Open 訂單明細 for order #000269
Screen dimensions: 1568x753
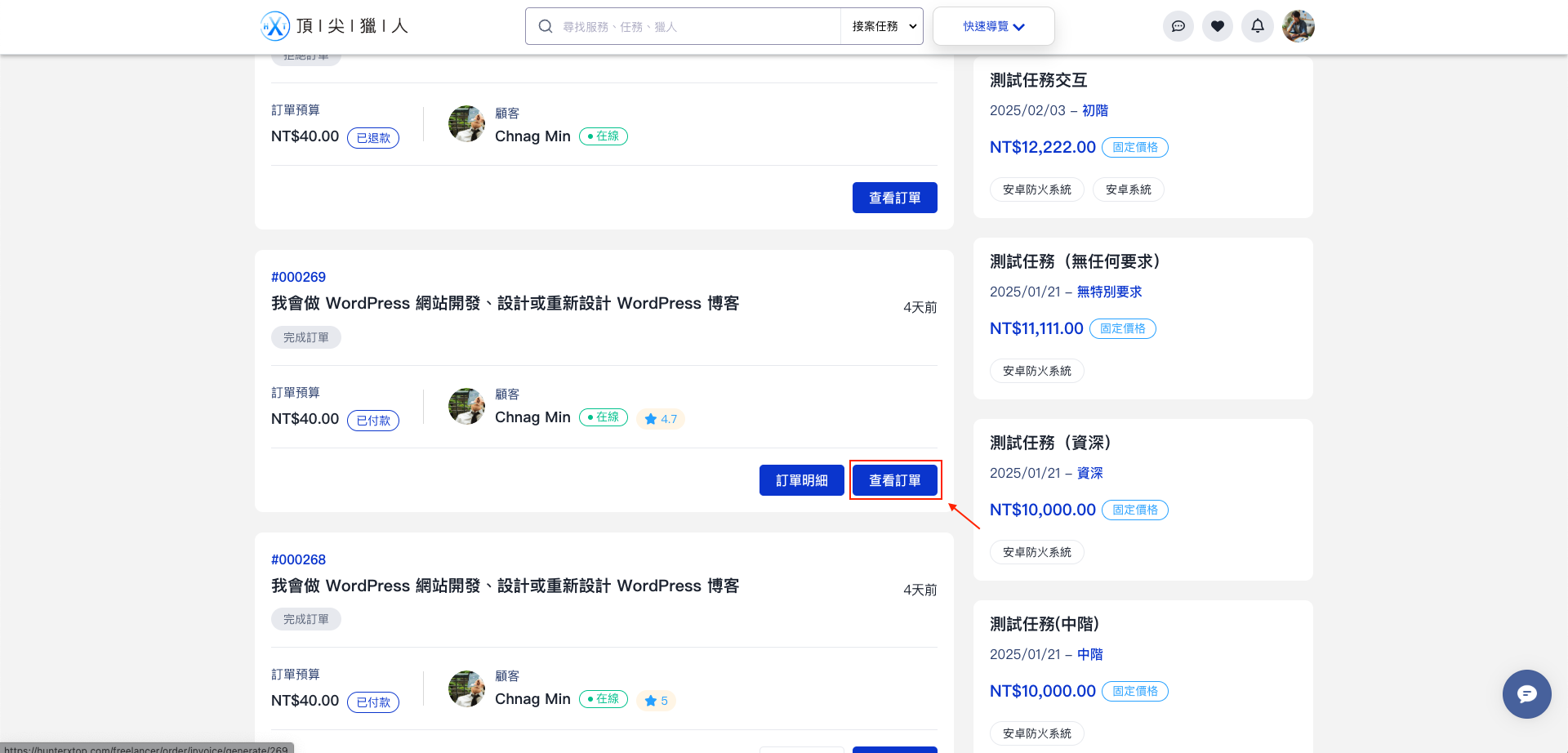(x=801, y=480)
